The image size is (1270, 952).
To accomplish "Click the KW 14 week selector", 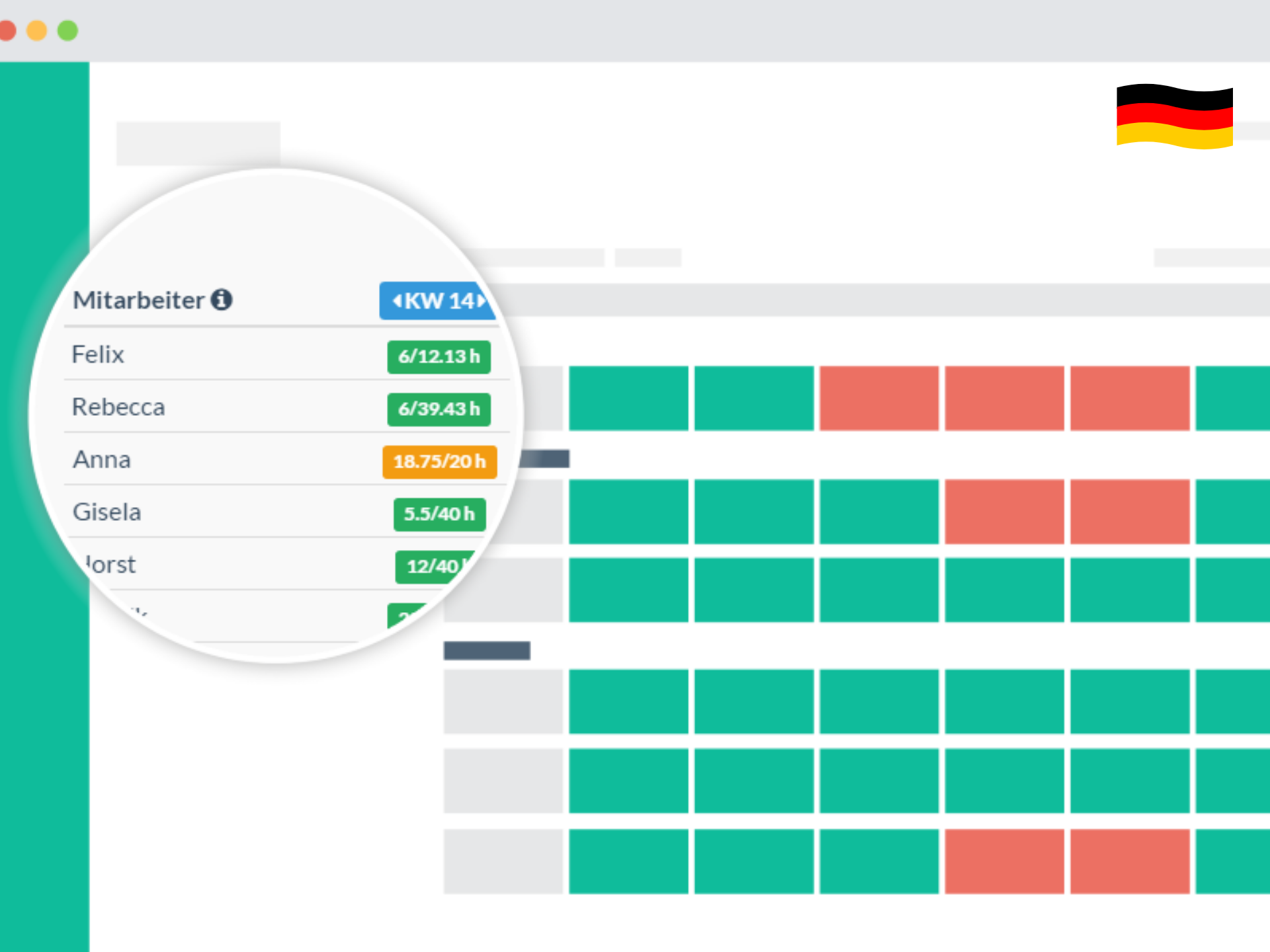I will point(438,301).
